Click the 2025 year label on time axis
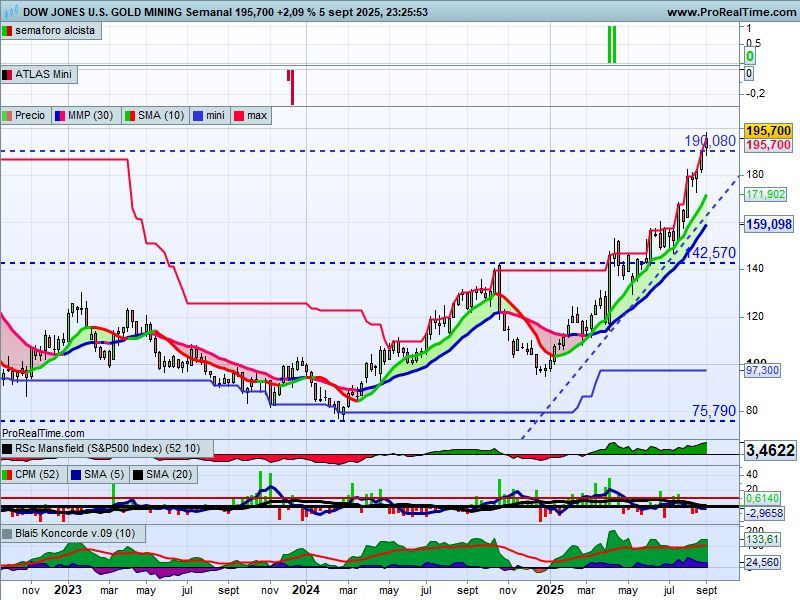 coord(550,590)
